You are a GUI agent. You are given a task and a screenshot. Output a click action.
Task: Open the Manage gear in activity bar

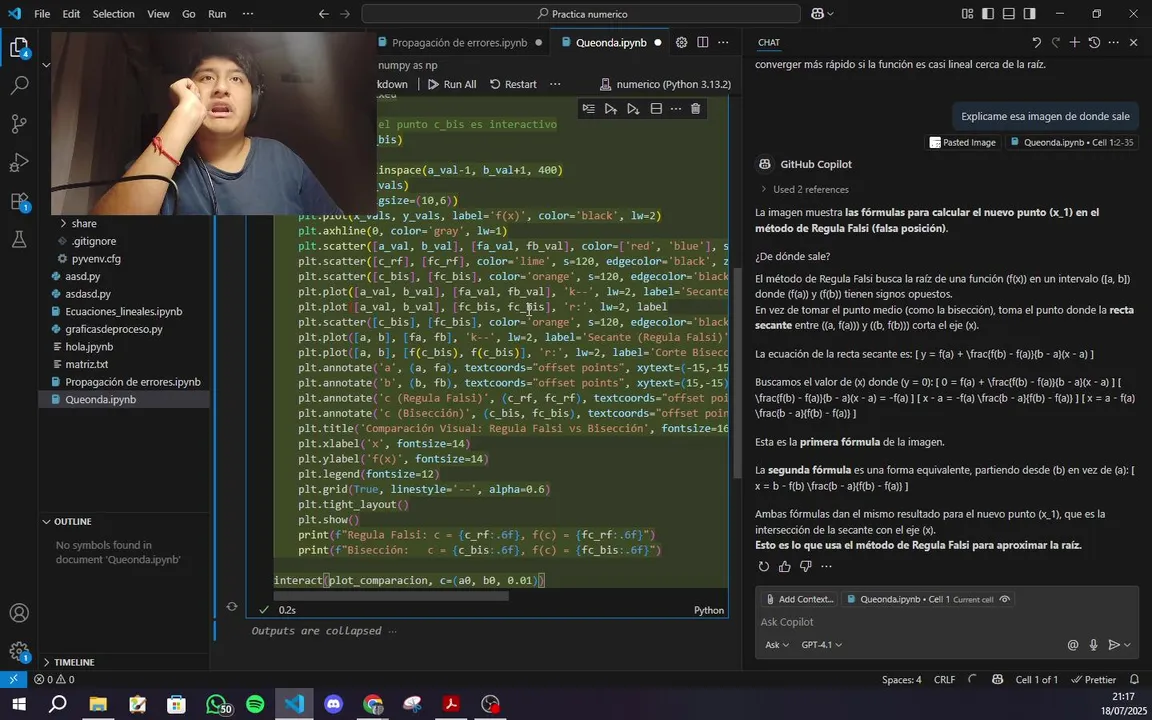click(x=19, y=651)
